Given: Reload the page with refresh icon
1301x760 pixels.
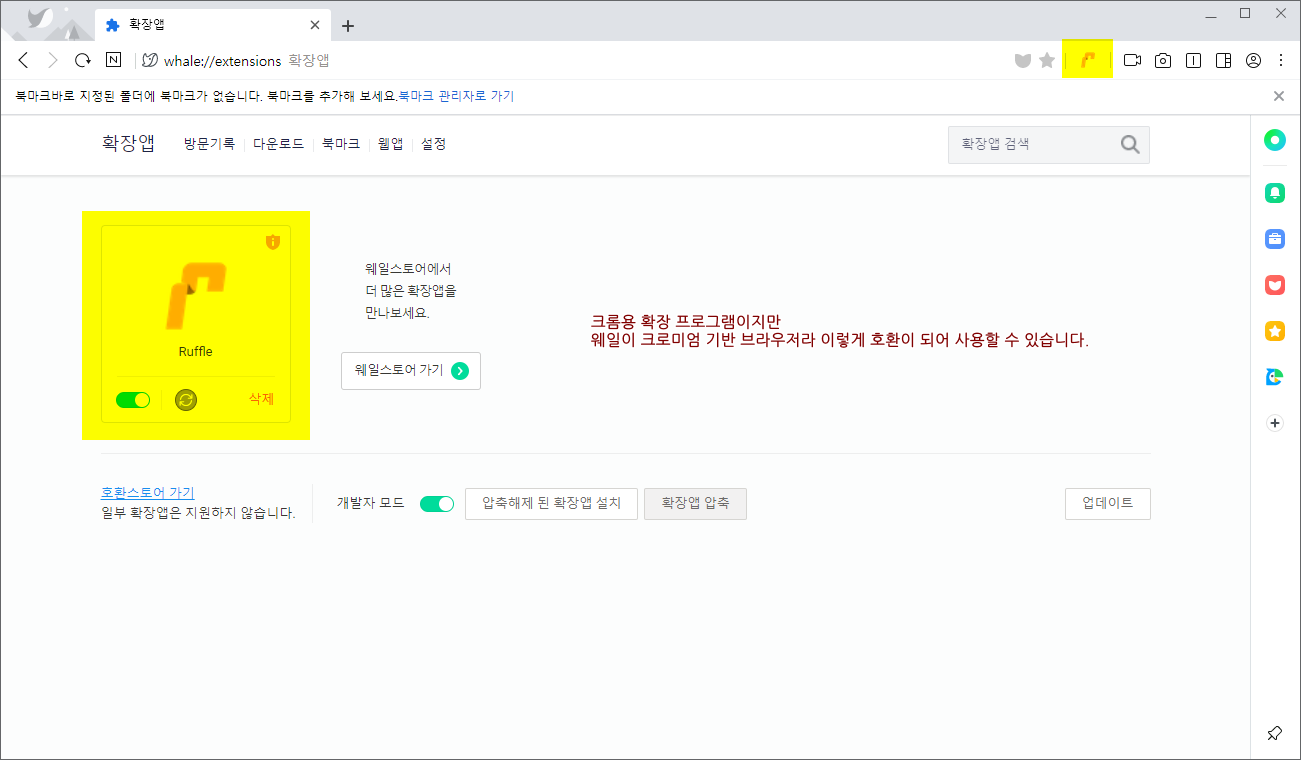Looking at the screenshot, I should click(x=83, y=60).
